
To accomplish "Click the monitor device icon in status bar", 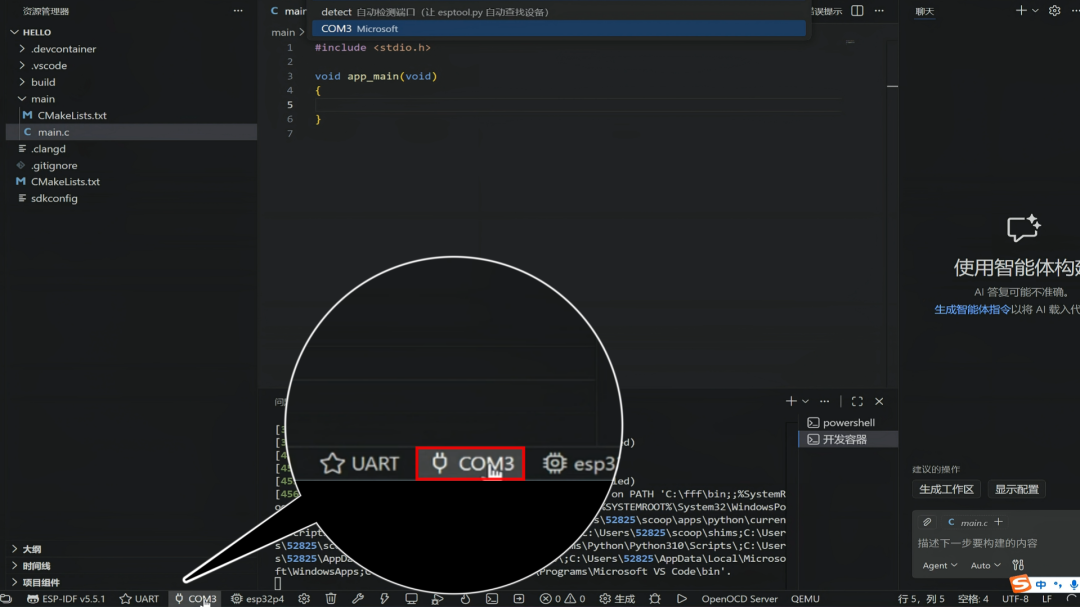I will pos(411,599).
